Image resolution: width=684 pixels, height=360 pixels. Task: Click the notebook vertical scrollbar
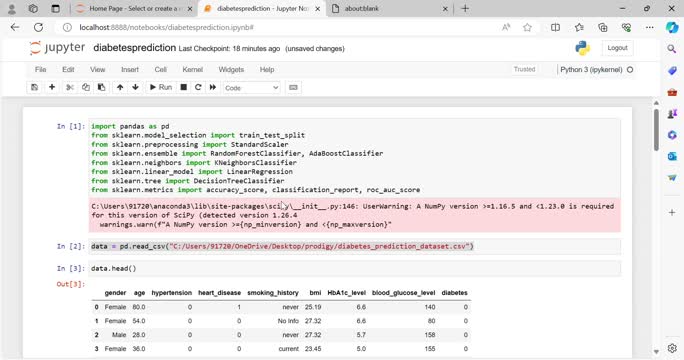tap(656, 130)
